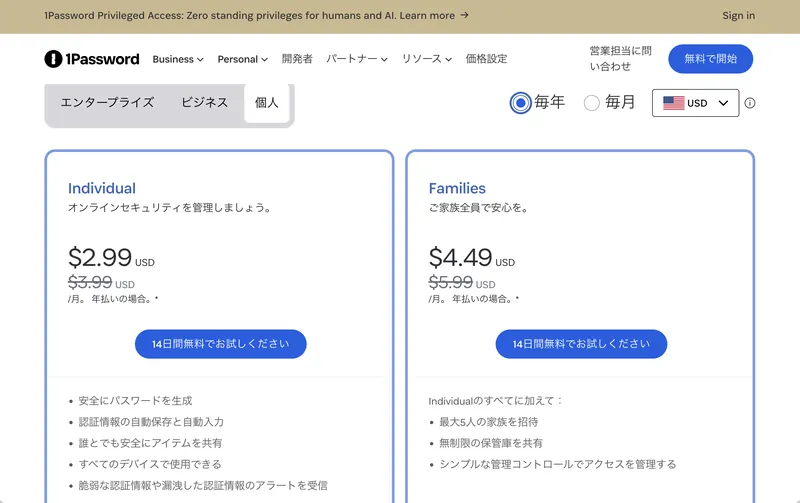800x503 pixels.
Task: Click 最大5人の家族を招待 feature
Action: coord(489,422)
